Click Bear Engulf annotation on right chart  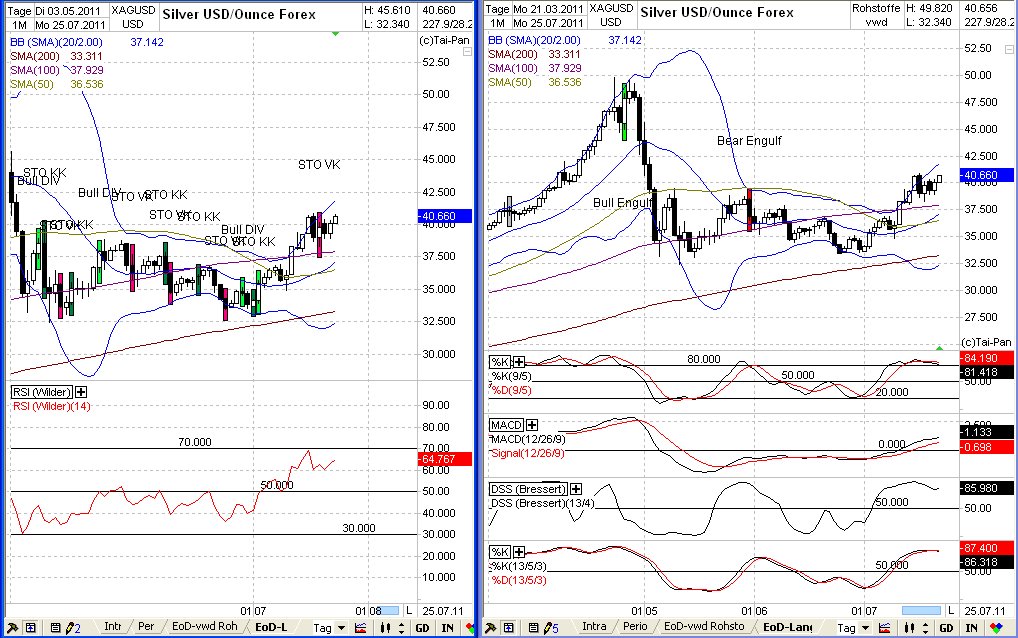coord(749,141)
